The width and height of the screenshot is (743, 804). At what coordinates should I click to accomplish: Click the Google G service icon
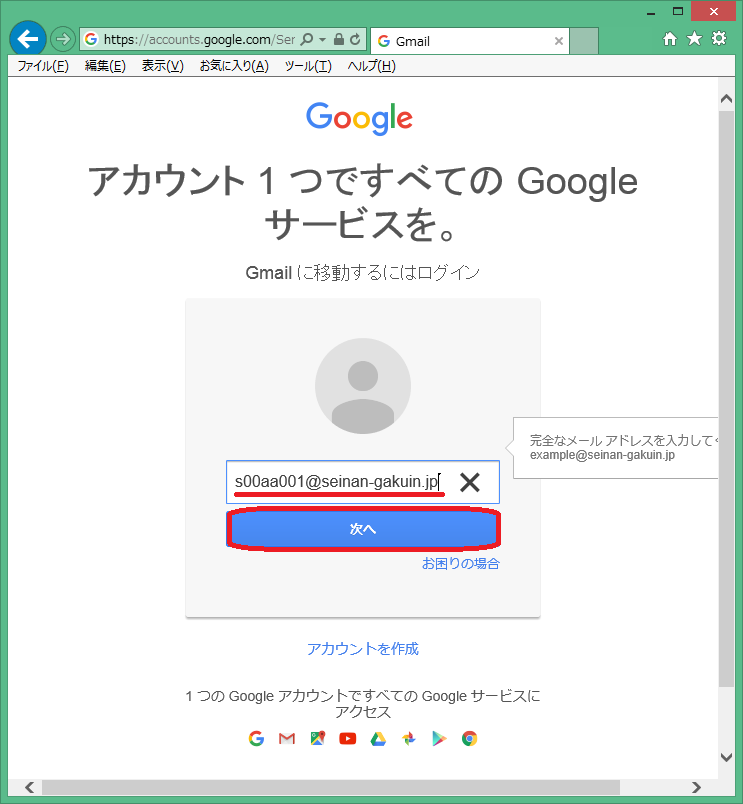click(x=256, y=738)
